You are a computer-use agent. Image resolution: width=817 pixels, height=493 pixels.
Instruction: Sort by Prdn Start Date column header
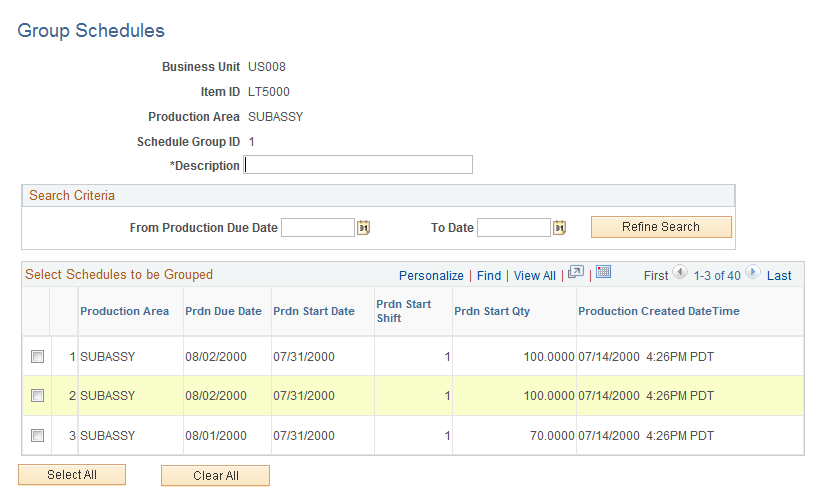click(x=314, y=311)
